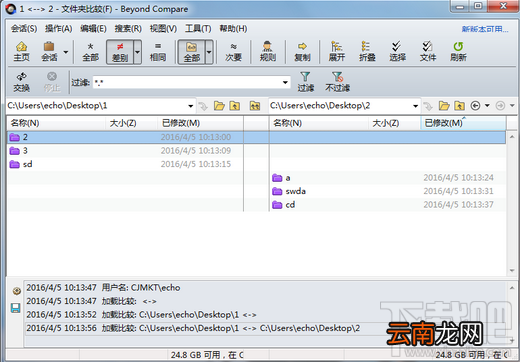Open the 帮助(H) menu
This screenshot has width=520, height=362.
pyautogui.click(x=233, y=29)
